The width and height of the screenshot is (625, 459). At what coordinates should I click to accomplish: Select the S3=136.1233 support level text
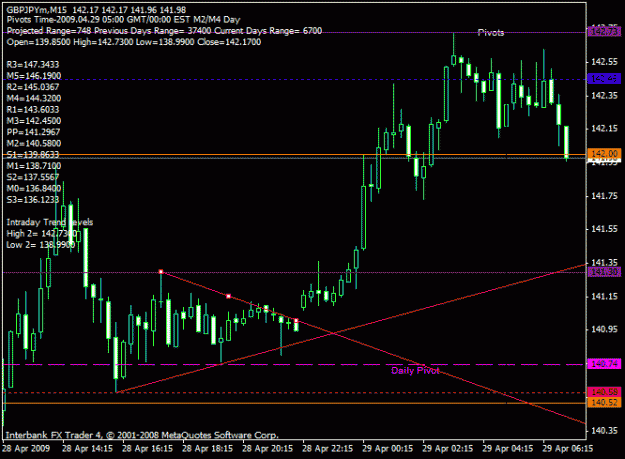click(33, 199)
